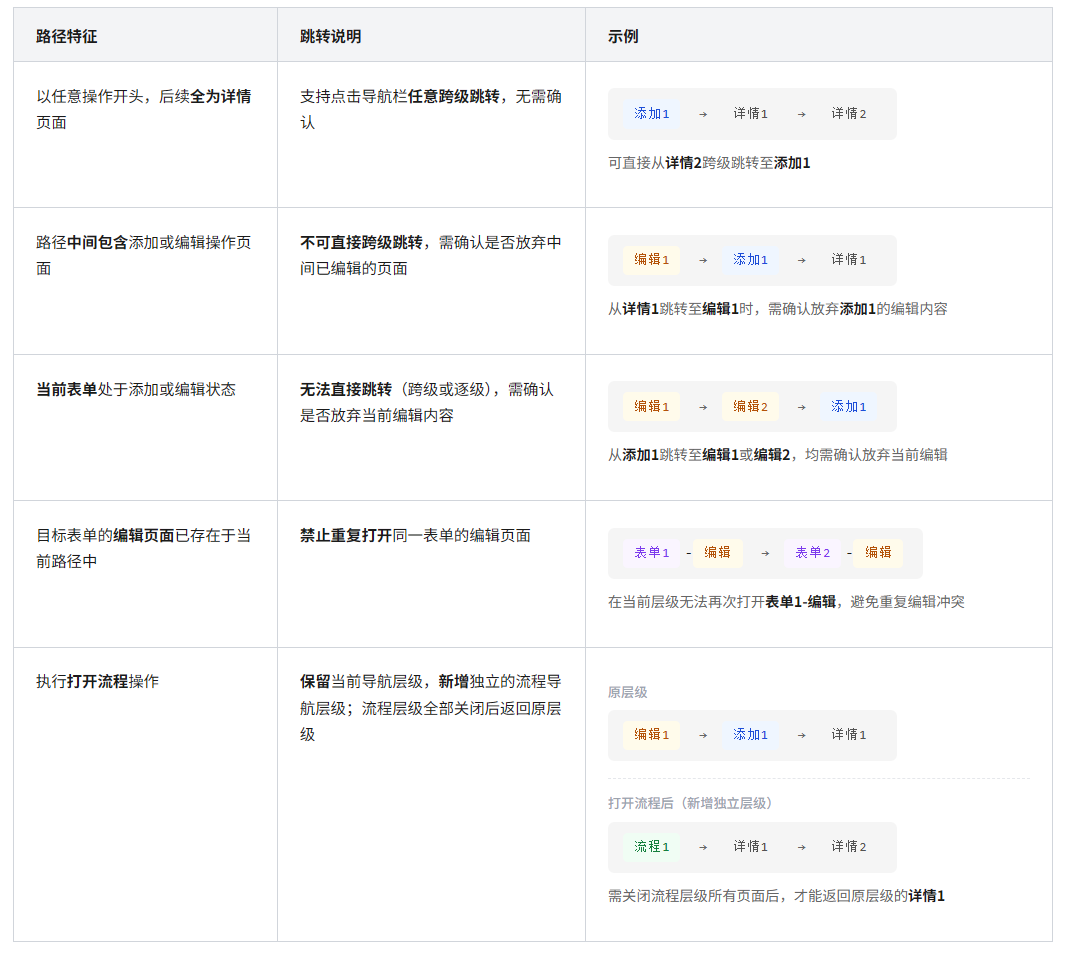
Task: Click the arrow between 表单1-编辑 and 表单2
Action: click(765, 553)
